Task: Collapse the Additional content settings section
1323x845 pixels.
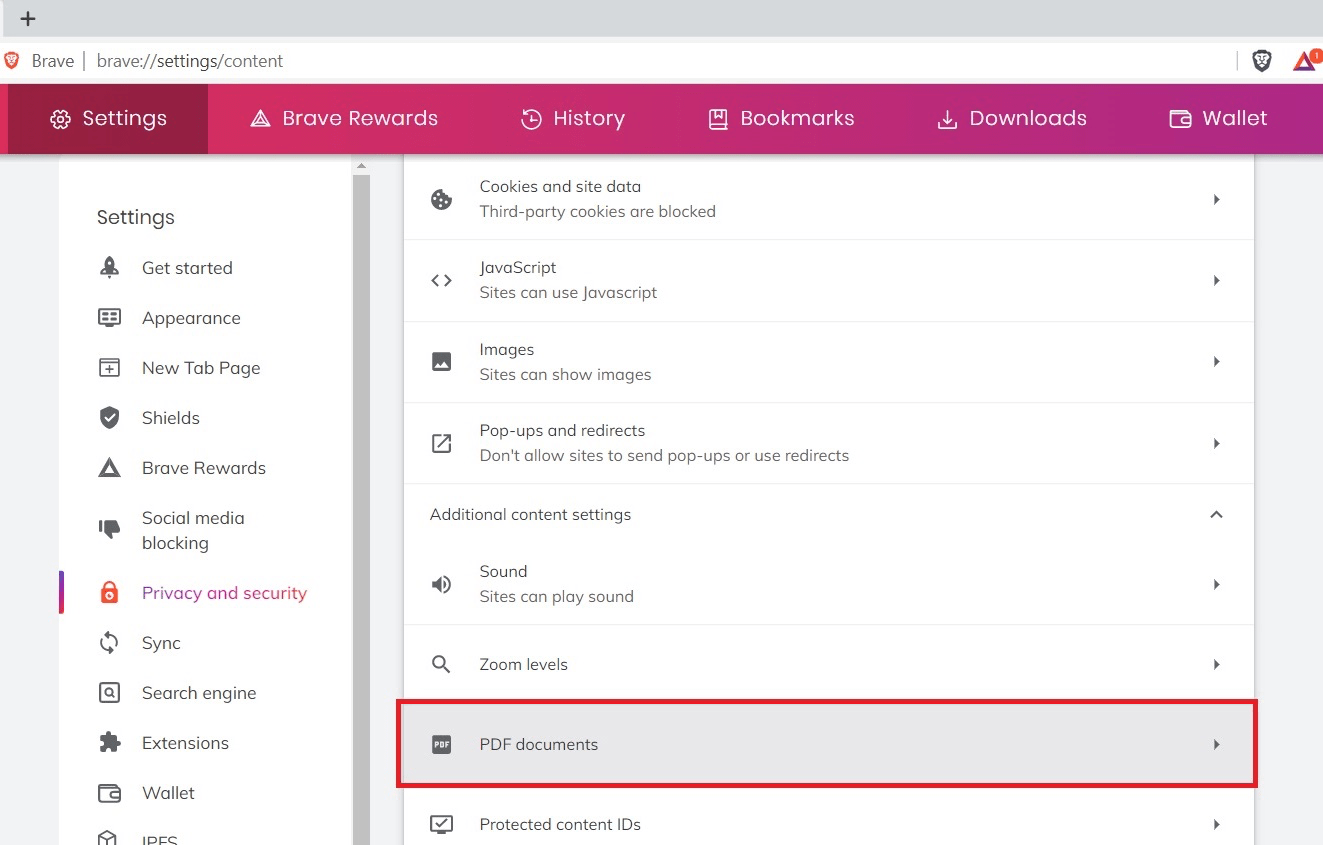Action: (x=1216, y=514)
